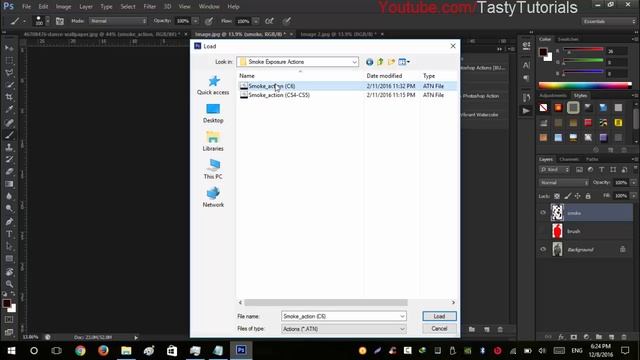Viewport: 640px width, 360px height.
Task: Open View Menu dropdown in Load dialog
Action: pos(404,62)
